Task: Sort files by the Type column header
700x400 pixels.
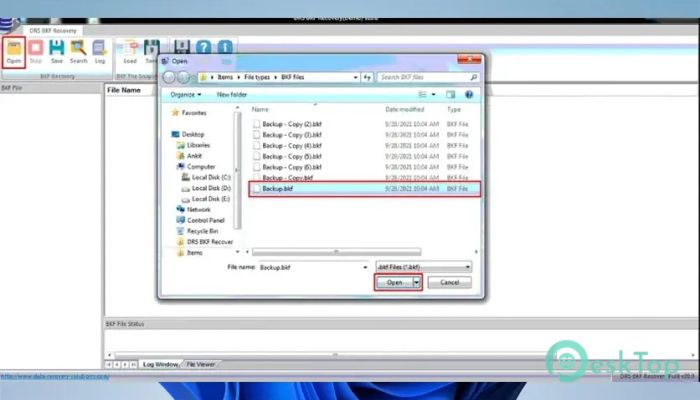Action: click(x=454, y=109)
